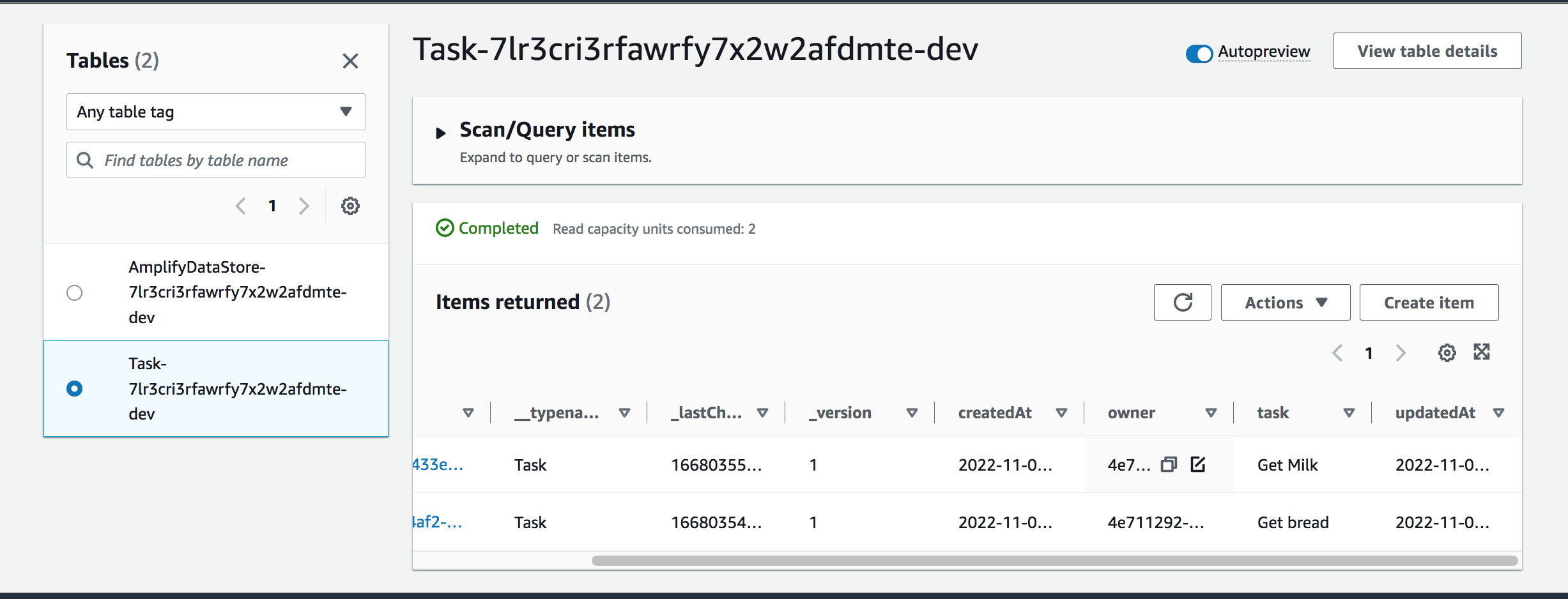Go to next page of tables list

click(304, 206)
